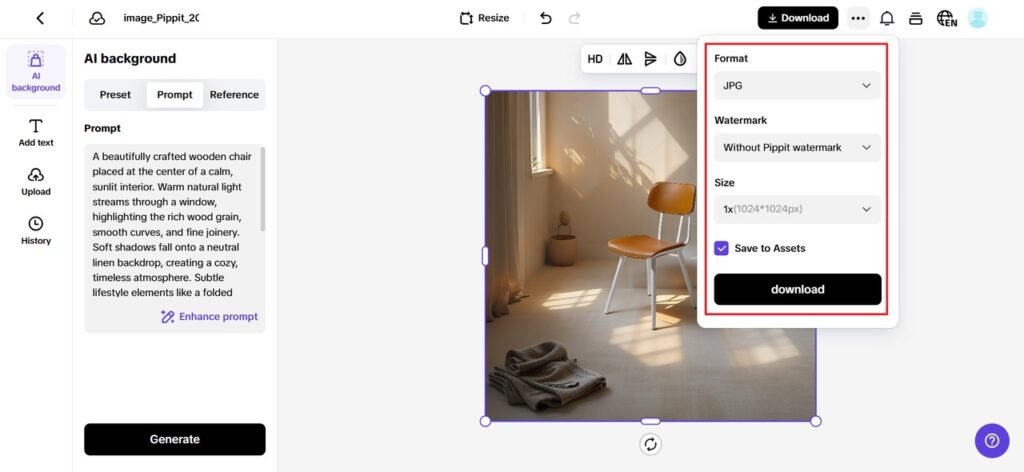Flip the image horizontally
Image resolution: width=1024 pixels, height=472 pixels.
pyautogui.click(x=624, y=59)
